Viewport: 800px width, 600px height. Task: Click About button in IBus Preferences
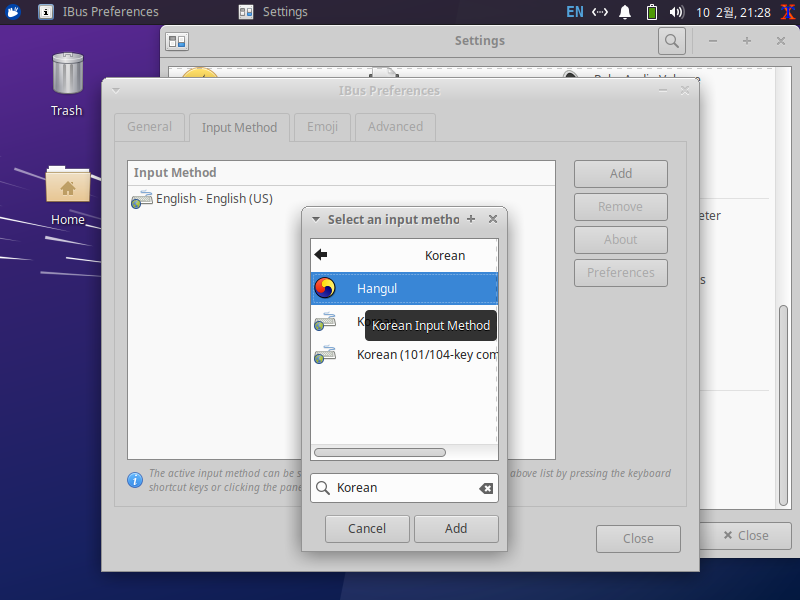click(620, 240)
